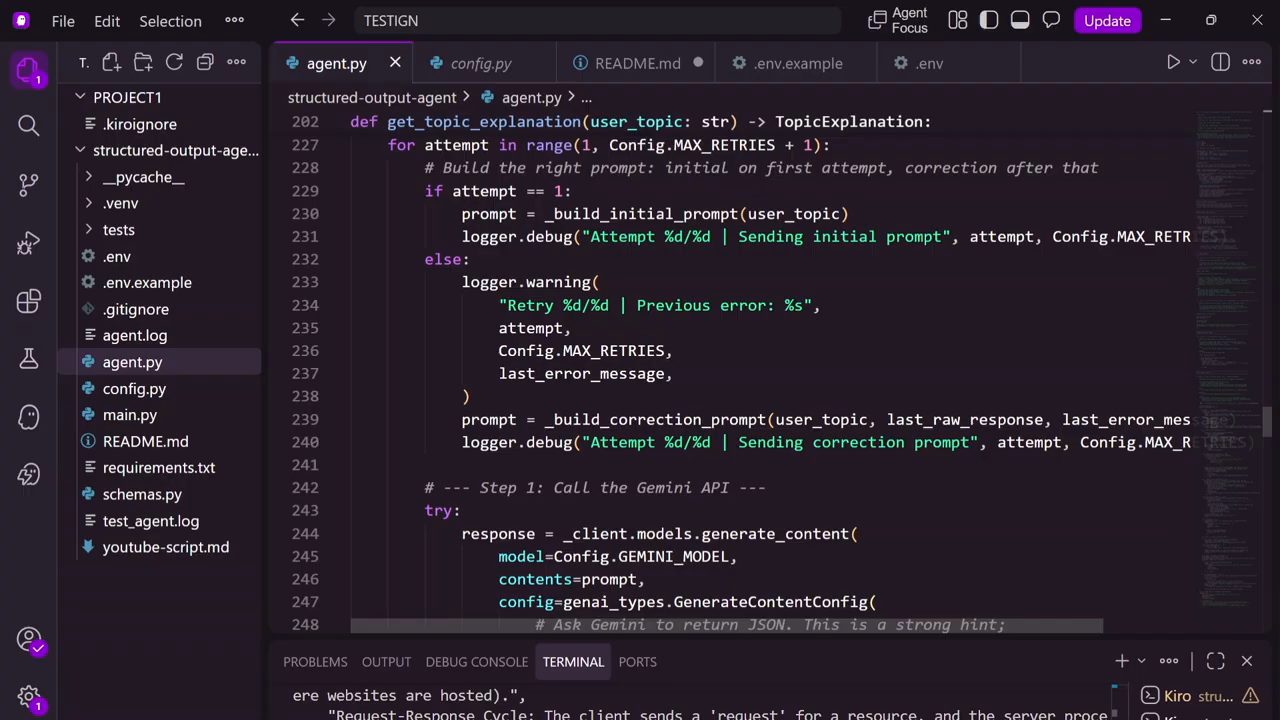
Task: Split the editor to the right
Action: (1220, 62)
